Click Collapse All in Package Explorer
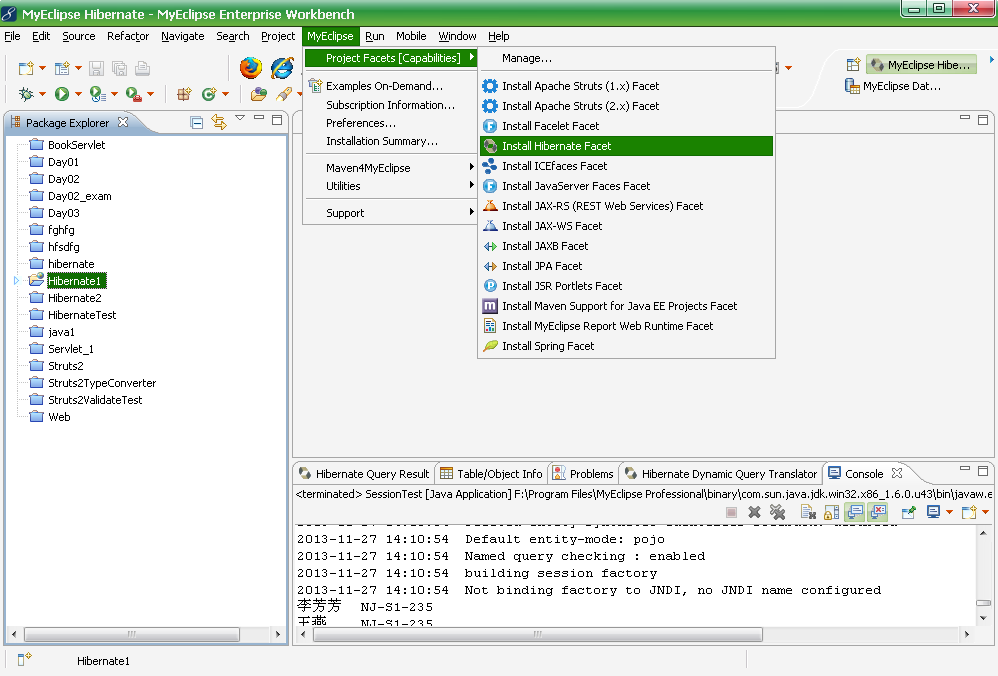This screenshot has width=998, height=676. (197, 122)
